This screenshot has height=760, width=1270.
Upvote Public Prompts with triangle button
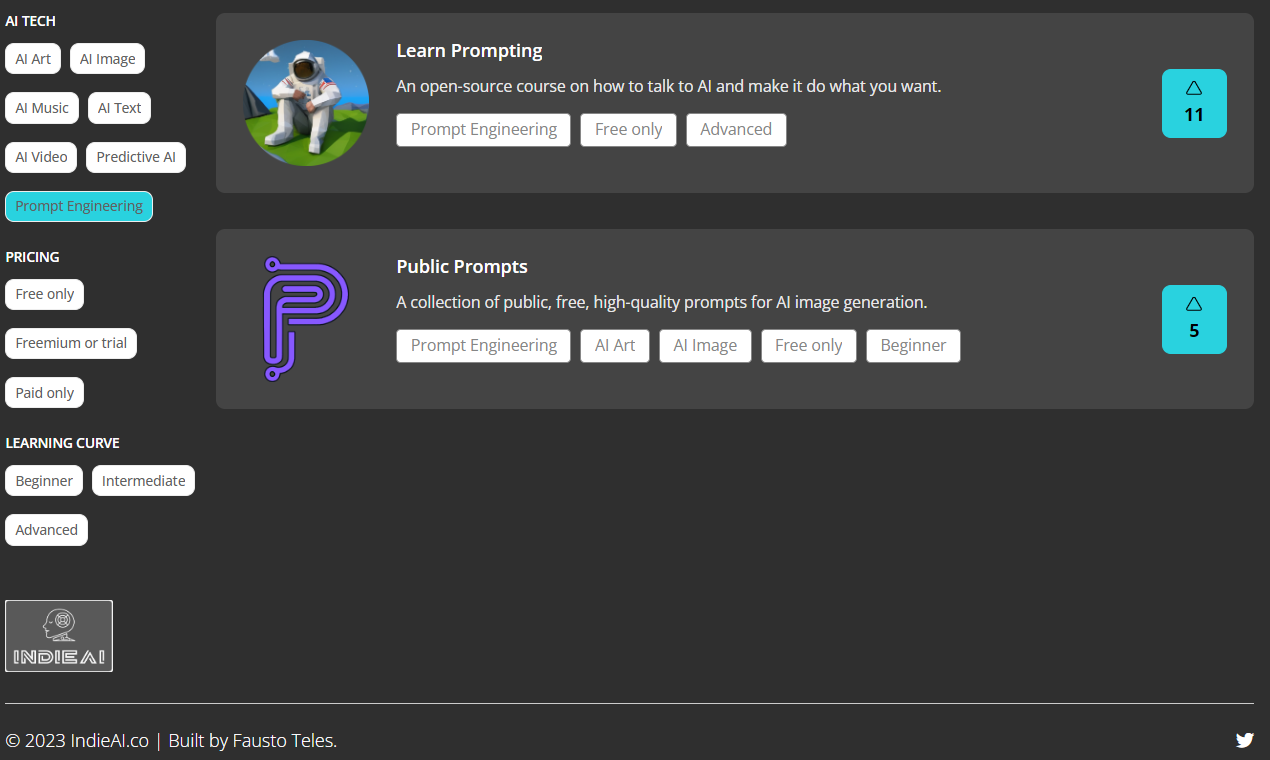point(1194,319)
